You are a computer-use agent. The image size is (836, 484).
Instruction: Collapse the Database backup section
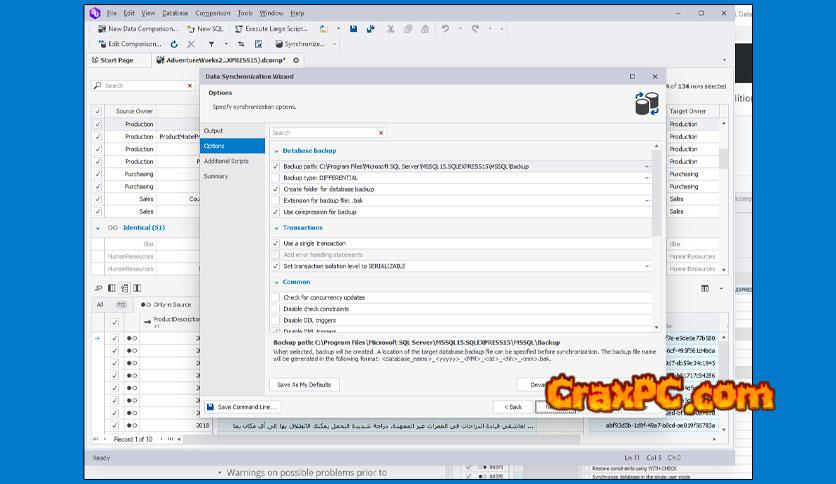tap(275, 150)
